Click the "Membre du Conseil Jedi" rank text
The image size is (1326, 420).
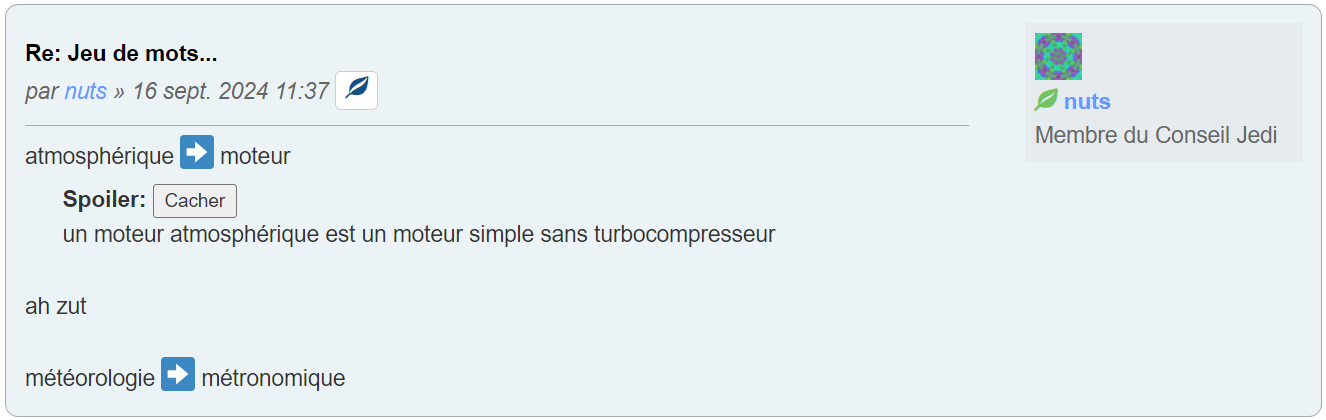coord(1156,135)
